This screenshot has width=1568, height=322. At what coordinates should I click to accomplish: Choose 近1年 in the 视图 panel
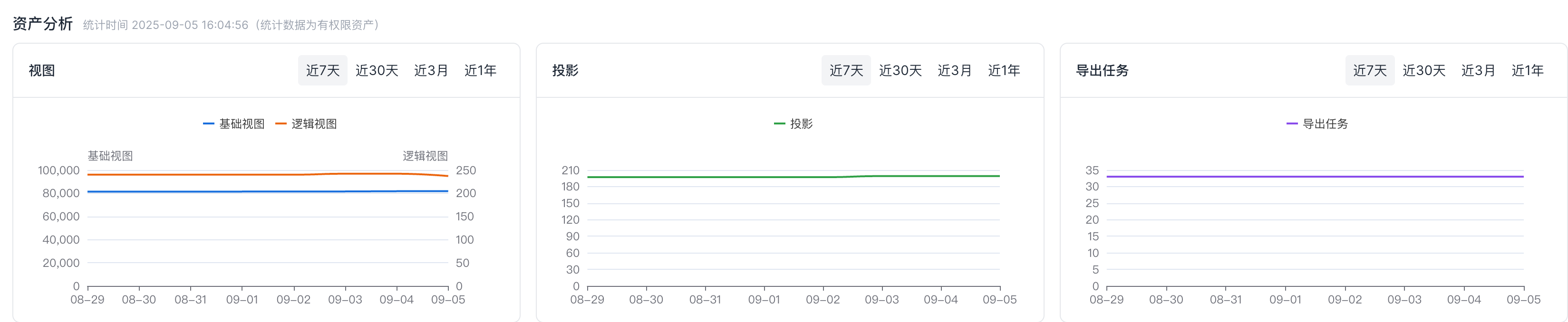pyautogui.click(x=480, y=70)
